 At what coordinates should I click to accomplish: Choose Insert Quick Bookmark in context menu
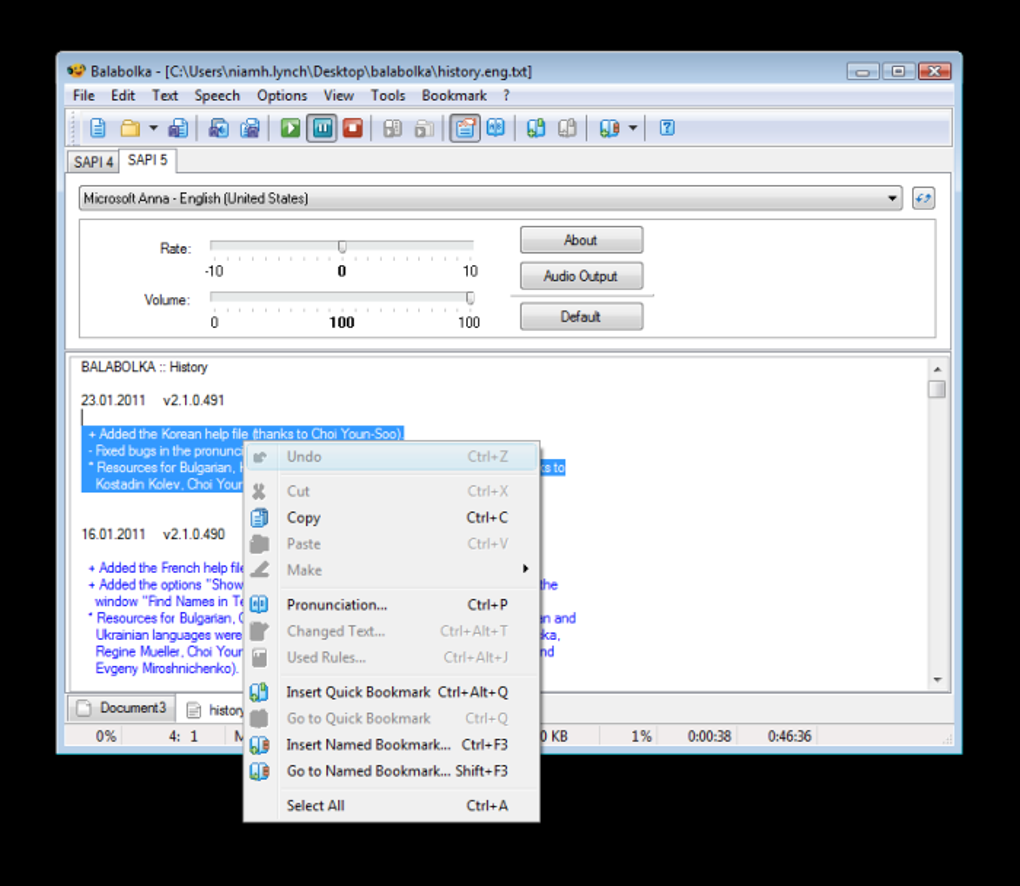tap(392, 692)
